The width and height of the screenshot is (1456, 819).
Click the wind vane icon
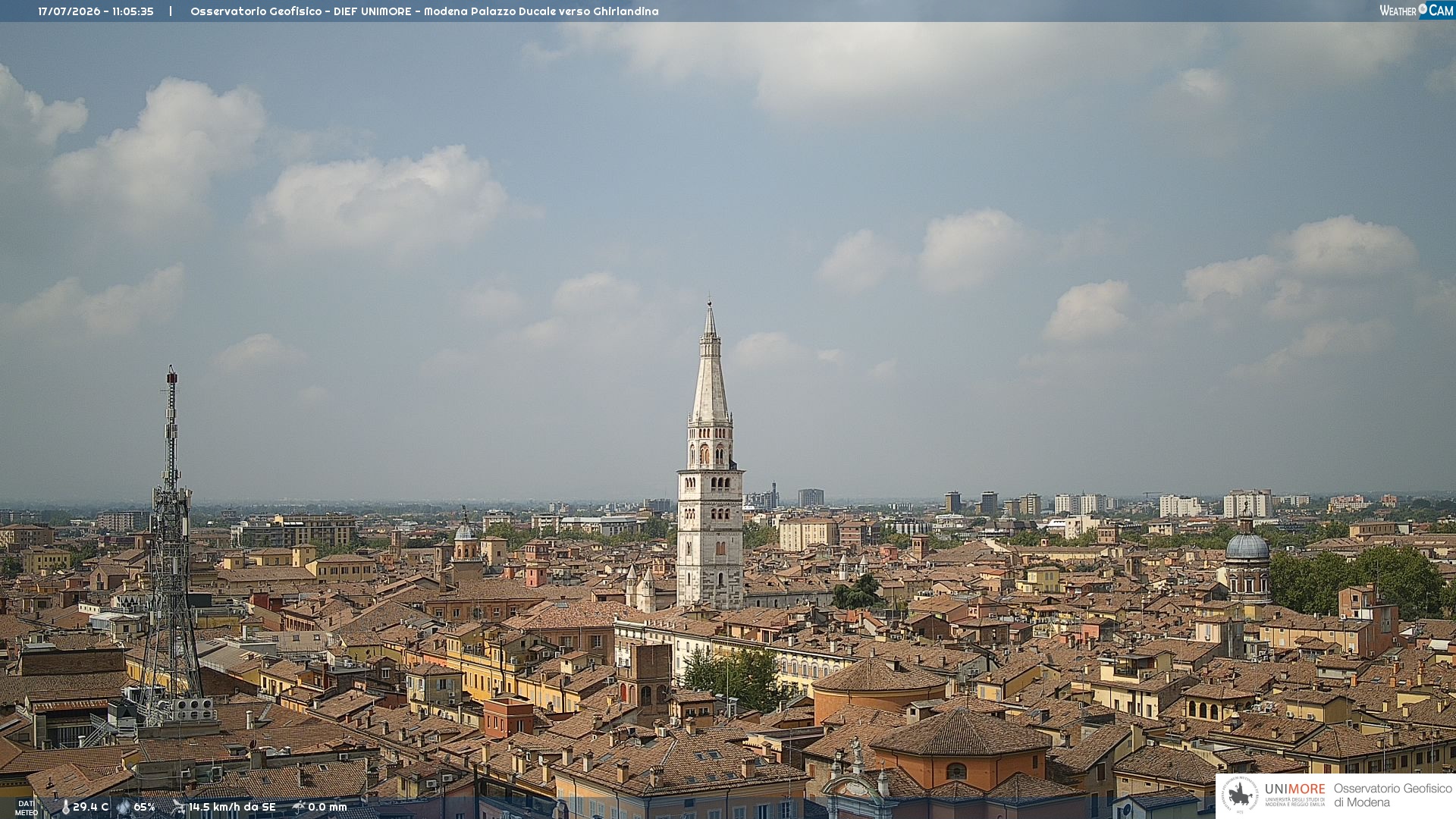178,807
